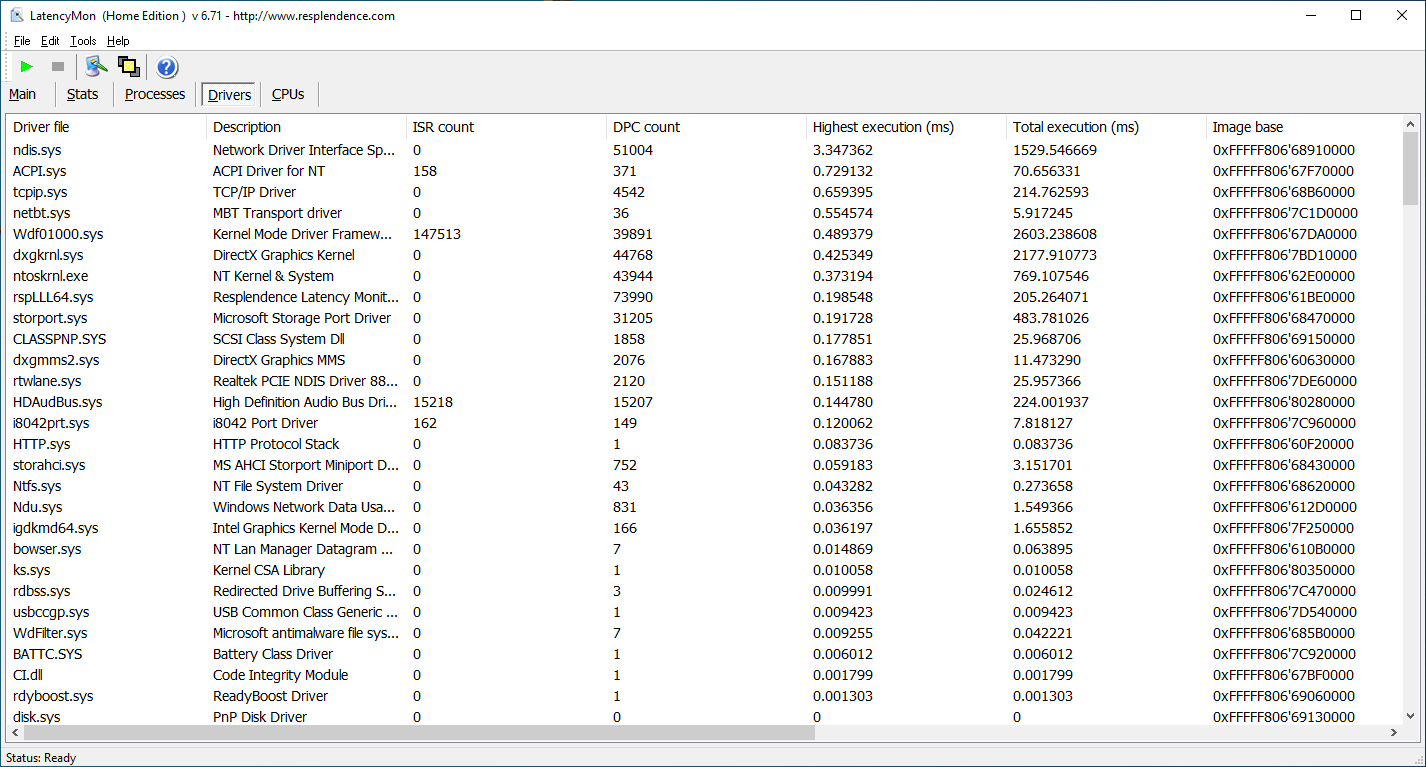1426x767 pixels.
Task: Start monitoring with the green play icon
Action: coord(27,67)
